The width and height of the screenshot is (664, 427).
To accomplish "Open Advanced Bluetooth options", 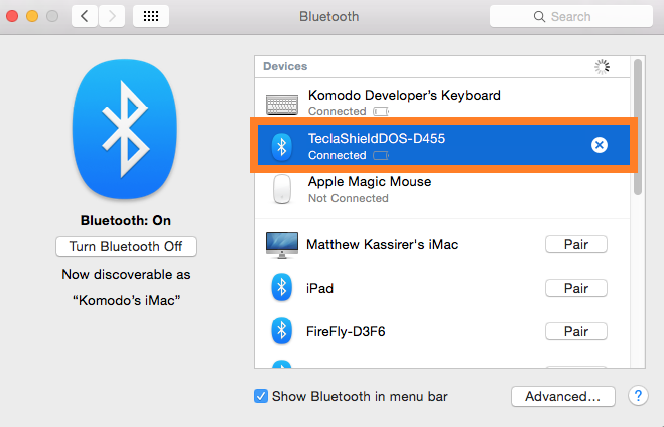I will (563, 396).
